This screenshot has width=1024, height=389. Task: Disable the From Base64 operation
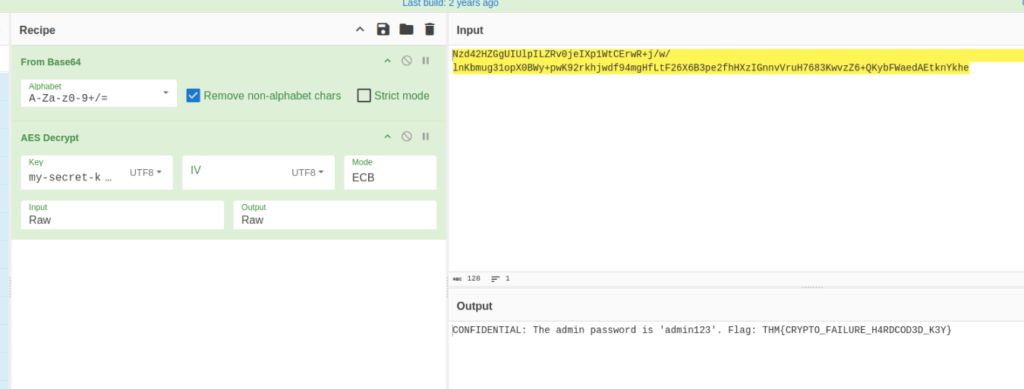pos(406,61)
